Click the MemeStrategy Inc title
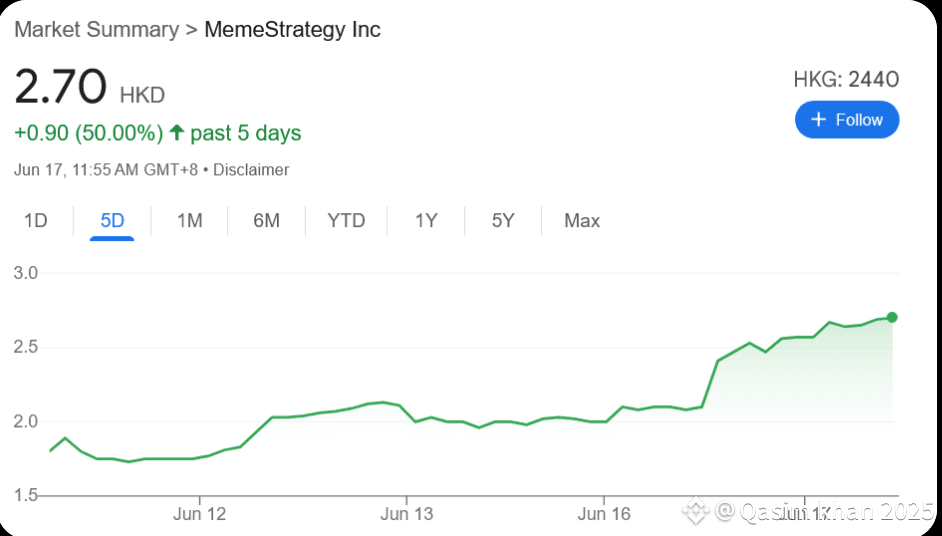 pos(292,30)
